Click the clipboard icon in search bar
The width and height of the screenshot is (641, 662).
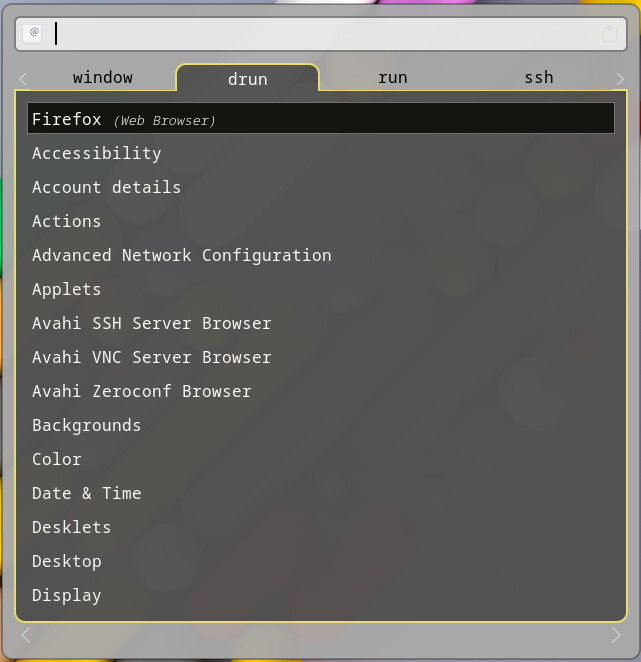pyautogui.click(x=610, y=34)
